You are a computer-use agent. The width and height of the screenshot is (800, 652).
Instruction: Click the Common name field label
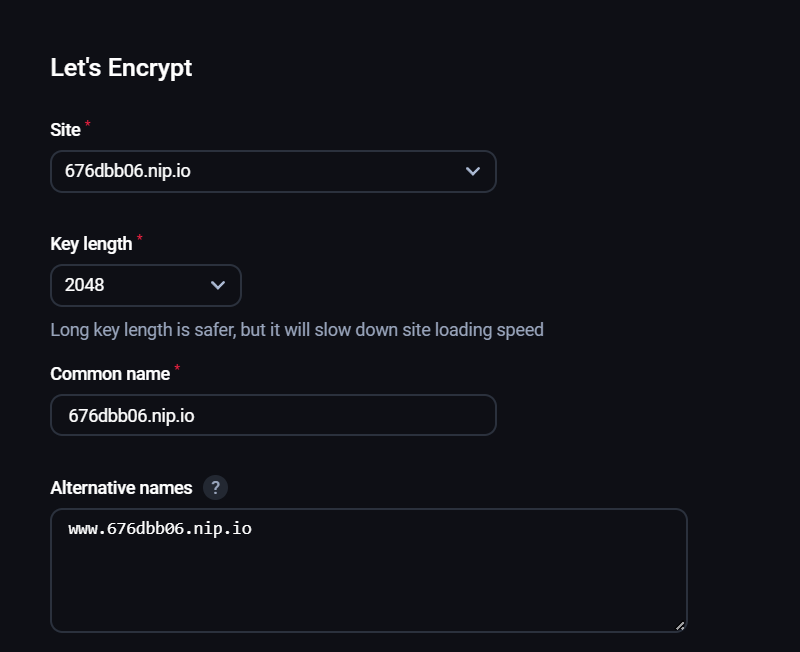[x=110, y=374]
